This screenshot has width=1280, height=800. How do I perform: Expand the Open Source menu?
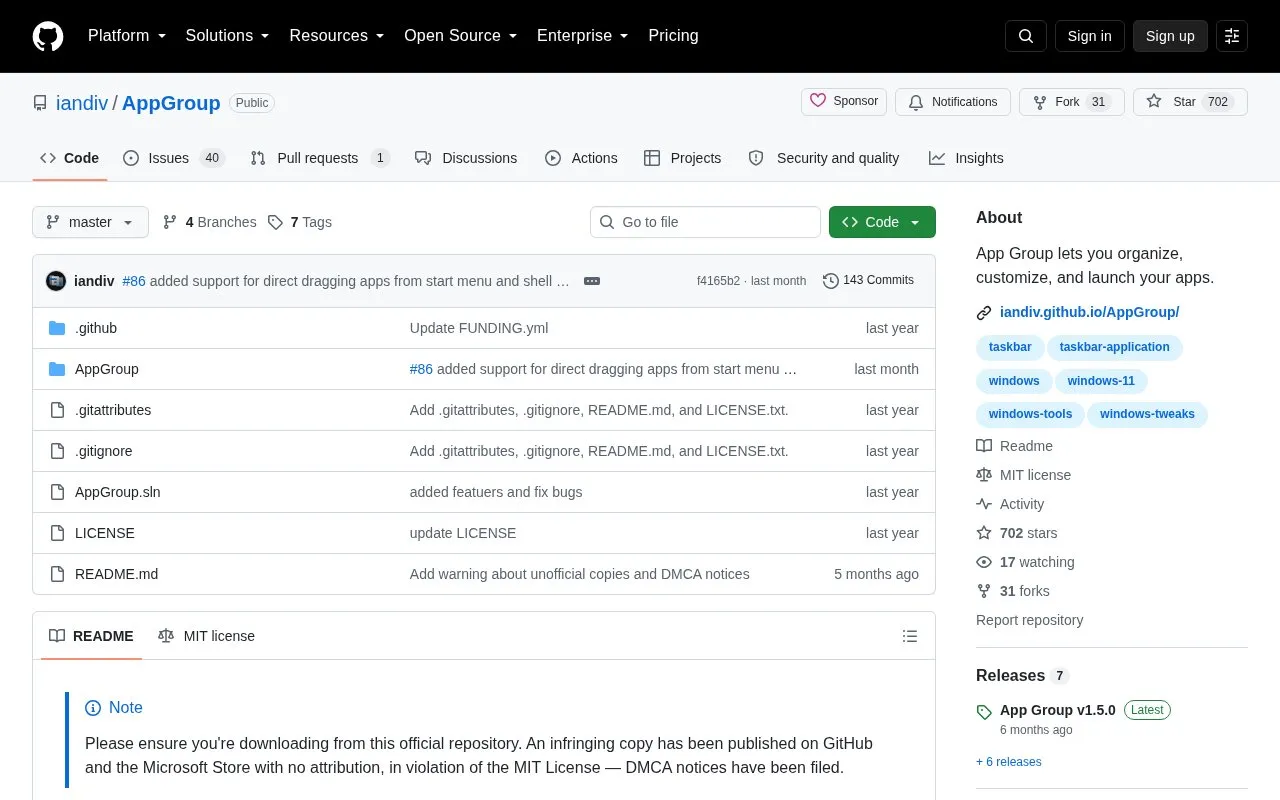pyautogui.click(x=460, y=36)
